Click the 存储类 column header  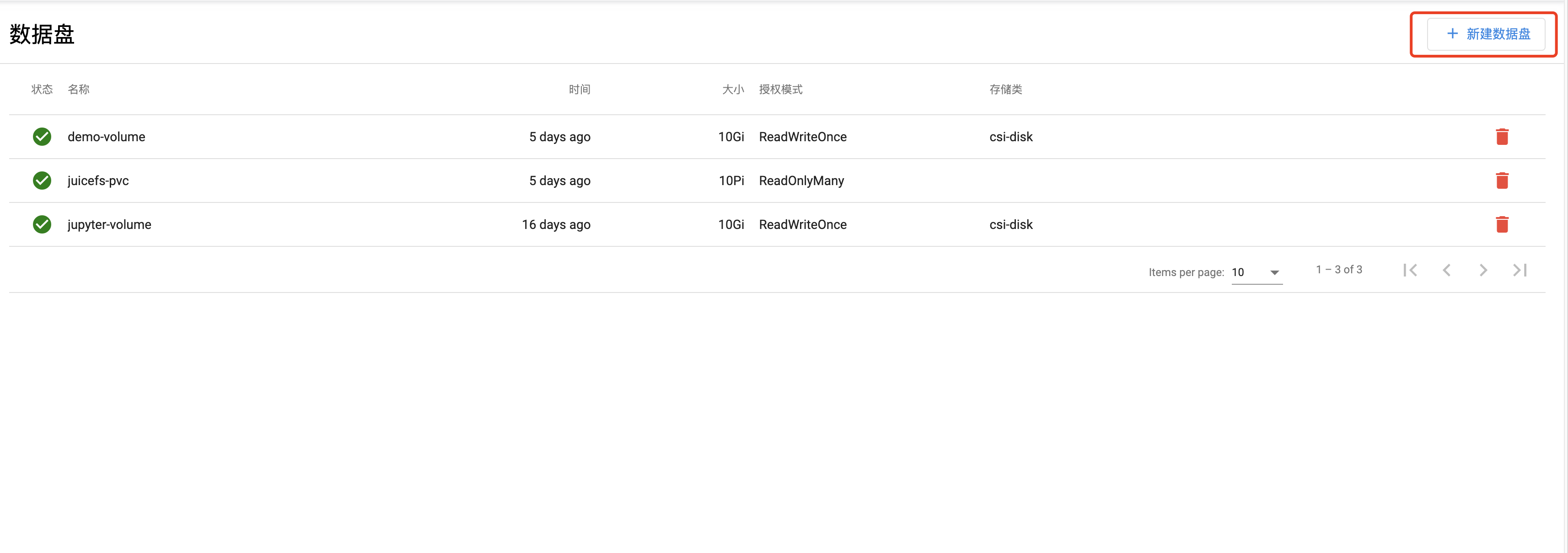coord(1005,90)
